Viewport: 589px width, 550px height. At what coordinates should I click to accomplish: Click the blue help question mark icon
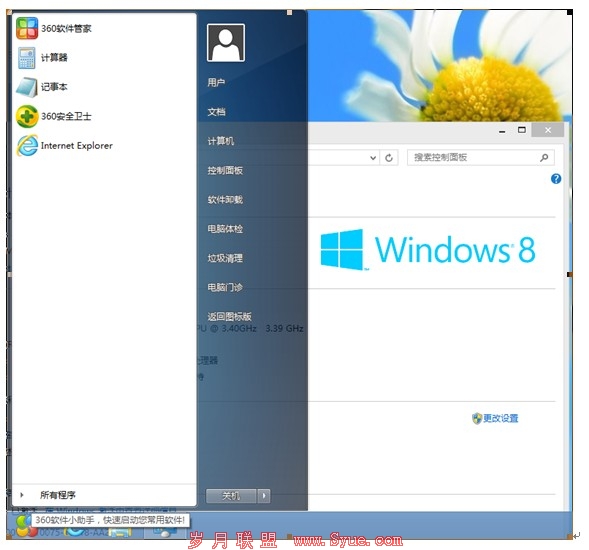[x=556, y=179]
